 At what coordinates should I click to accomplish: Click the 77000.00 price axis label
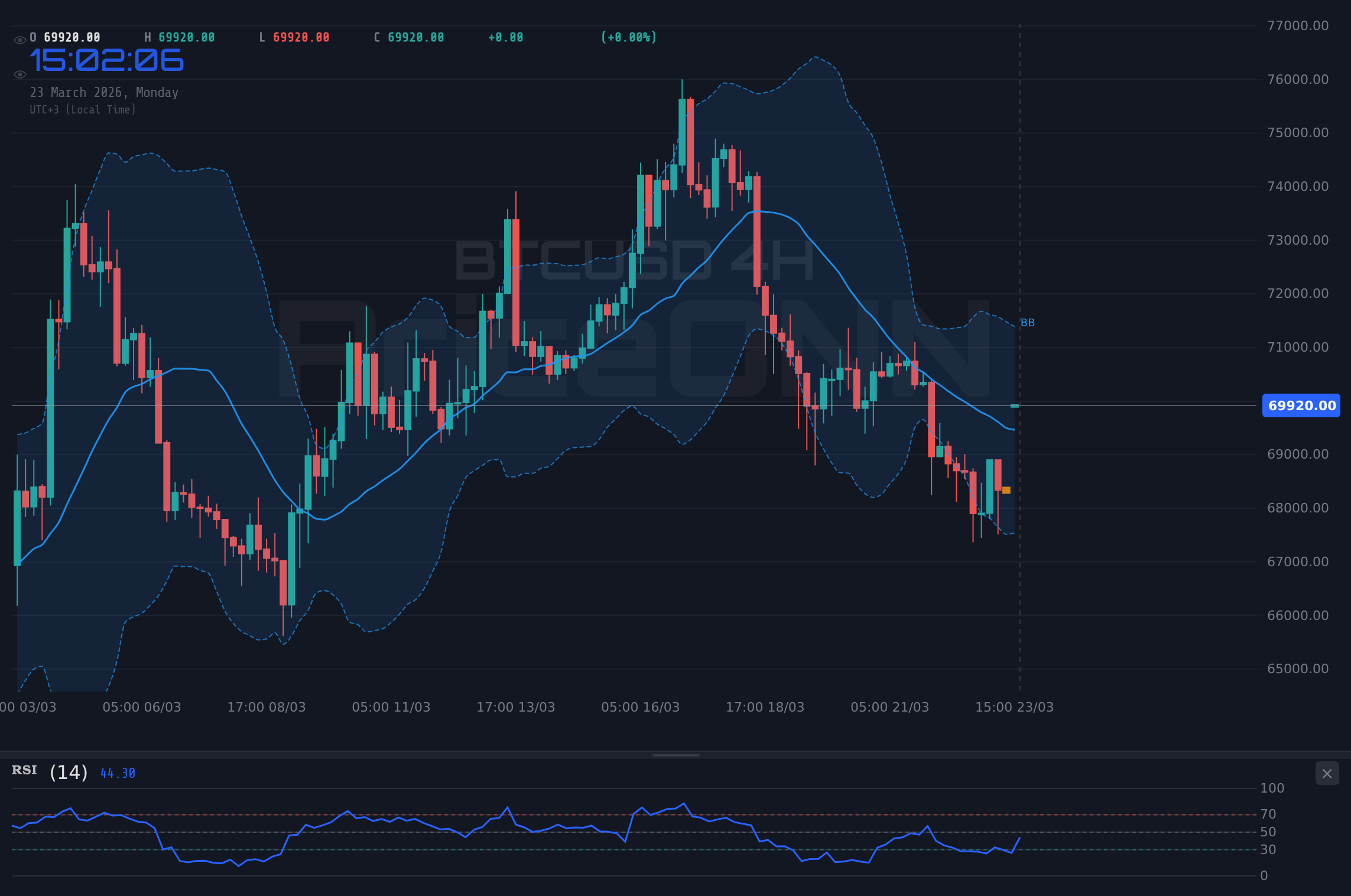1298,24
